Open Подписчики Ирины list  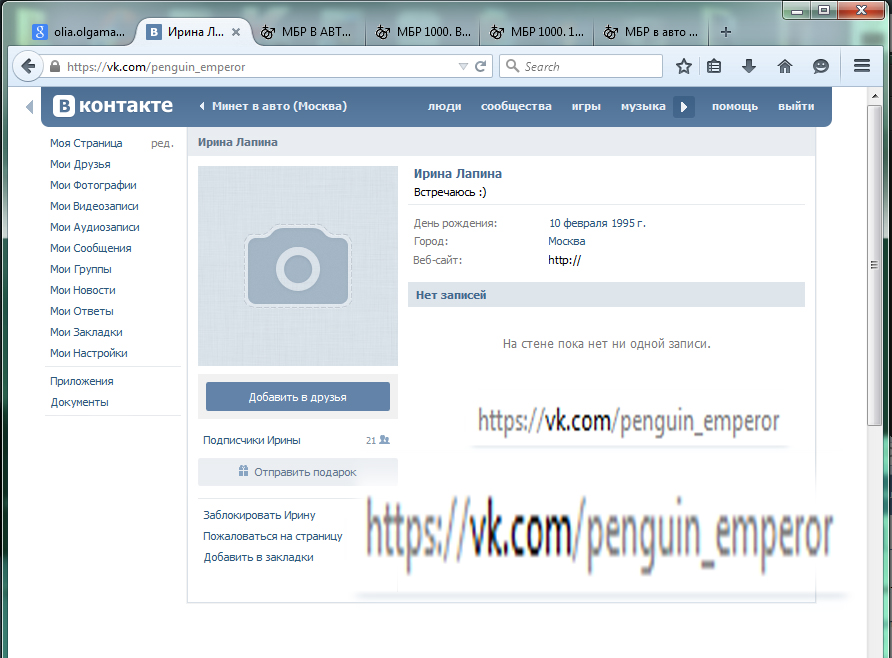251,441
